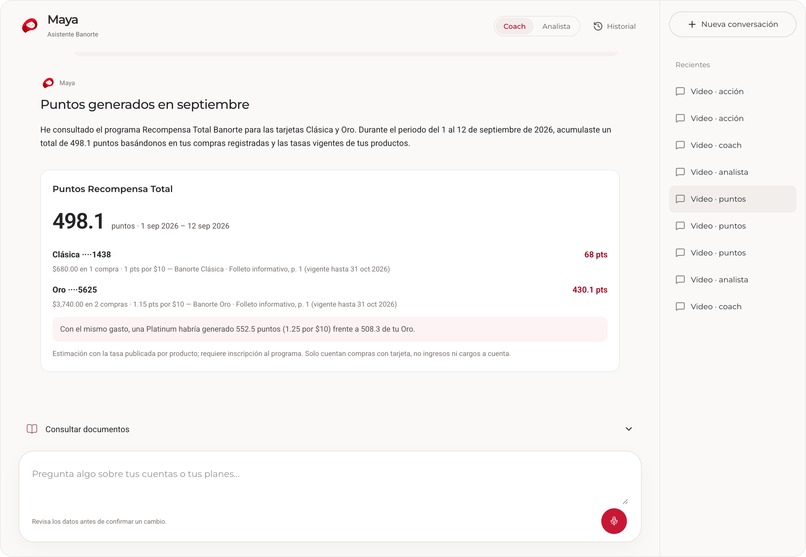
Task: Open the first Video · acción conversation
Action: [x=732, y=91]
